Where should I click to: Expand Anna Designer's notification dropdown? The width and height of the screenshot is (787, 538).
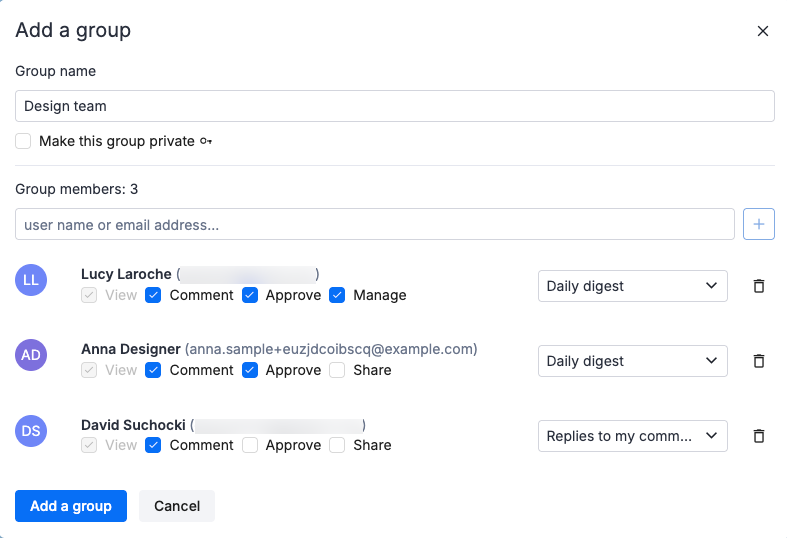tap(632, 361)
